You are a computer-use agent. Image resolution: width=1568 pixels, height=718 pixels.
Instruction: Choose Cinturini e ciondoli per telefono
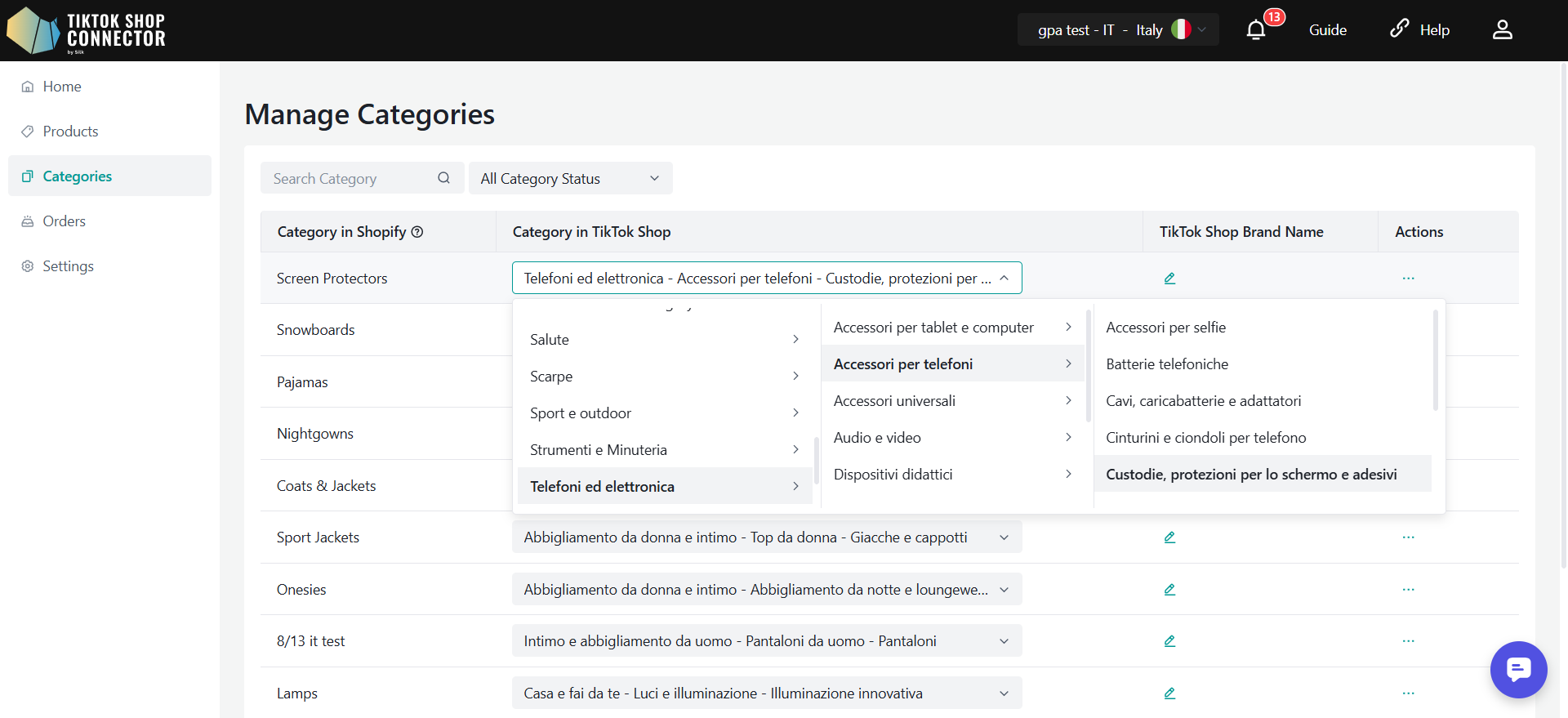[x=1263, y=438]
